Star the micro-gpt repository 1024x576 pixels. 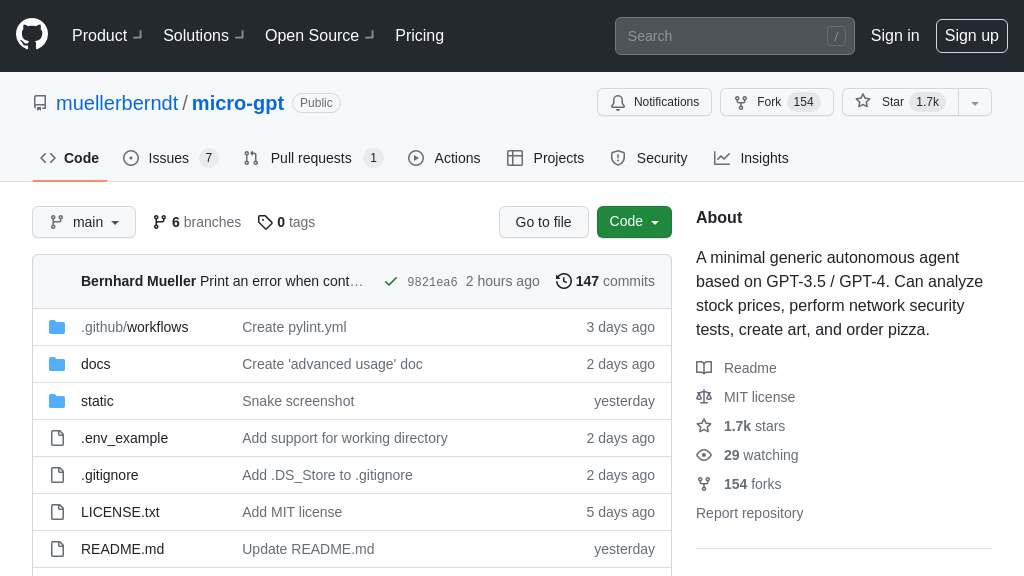pyautogui.click(x=899, y=102)
